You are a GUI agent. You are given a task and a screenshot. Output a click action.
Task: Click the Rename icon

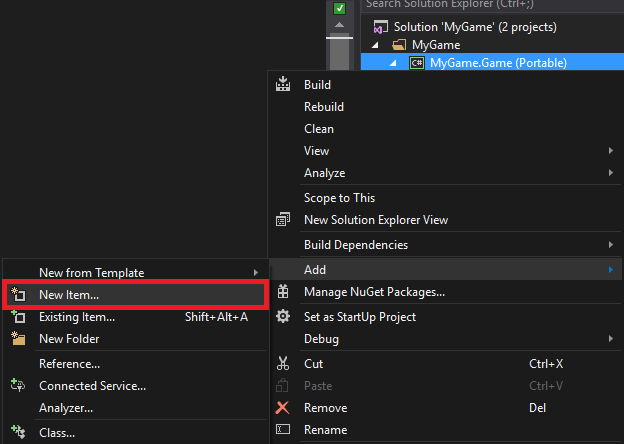coord(283,429)
